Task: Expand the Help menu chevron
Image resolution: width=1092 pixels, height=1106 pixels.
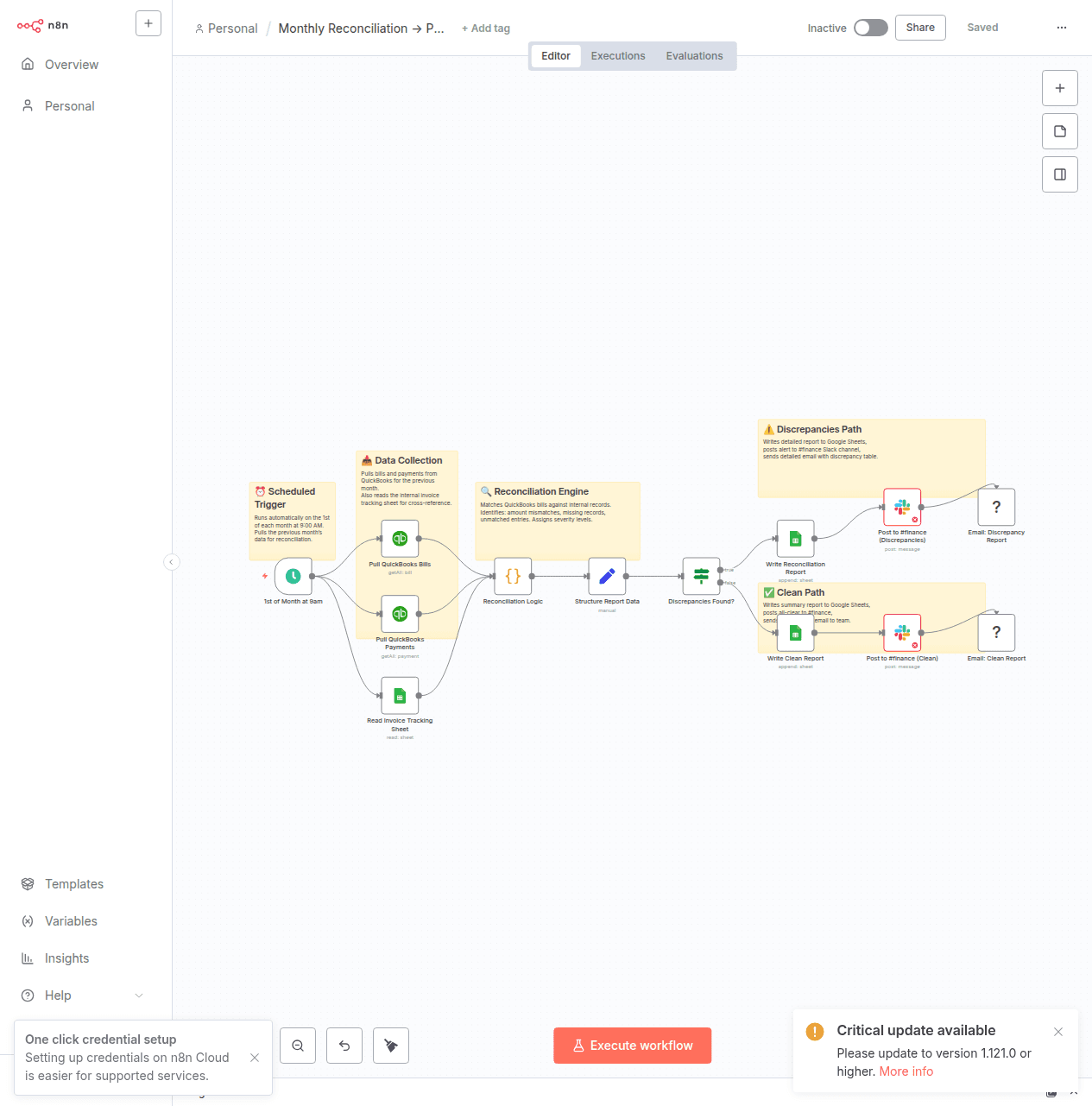Action: (139, 995)
